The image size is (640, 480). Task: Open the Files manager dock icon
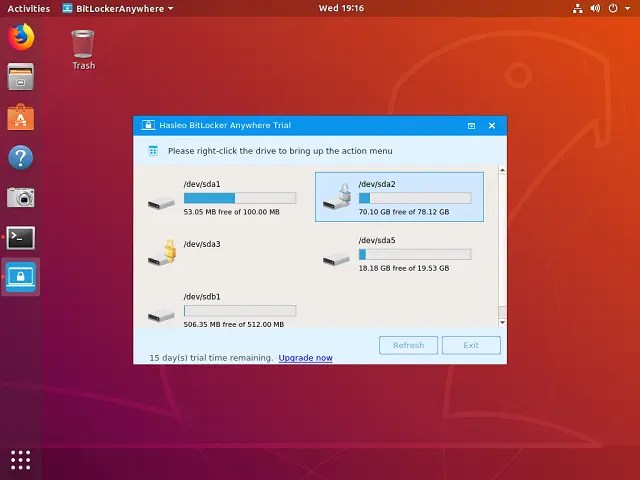coord(21,77)
